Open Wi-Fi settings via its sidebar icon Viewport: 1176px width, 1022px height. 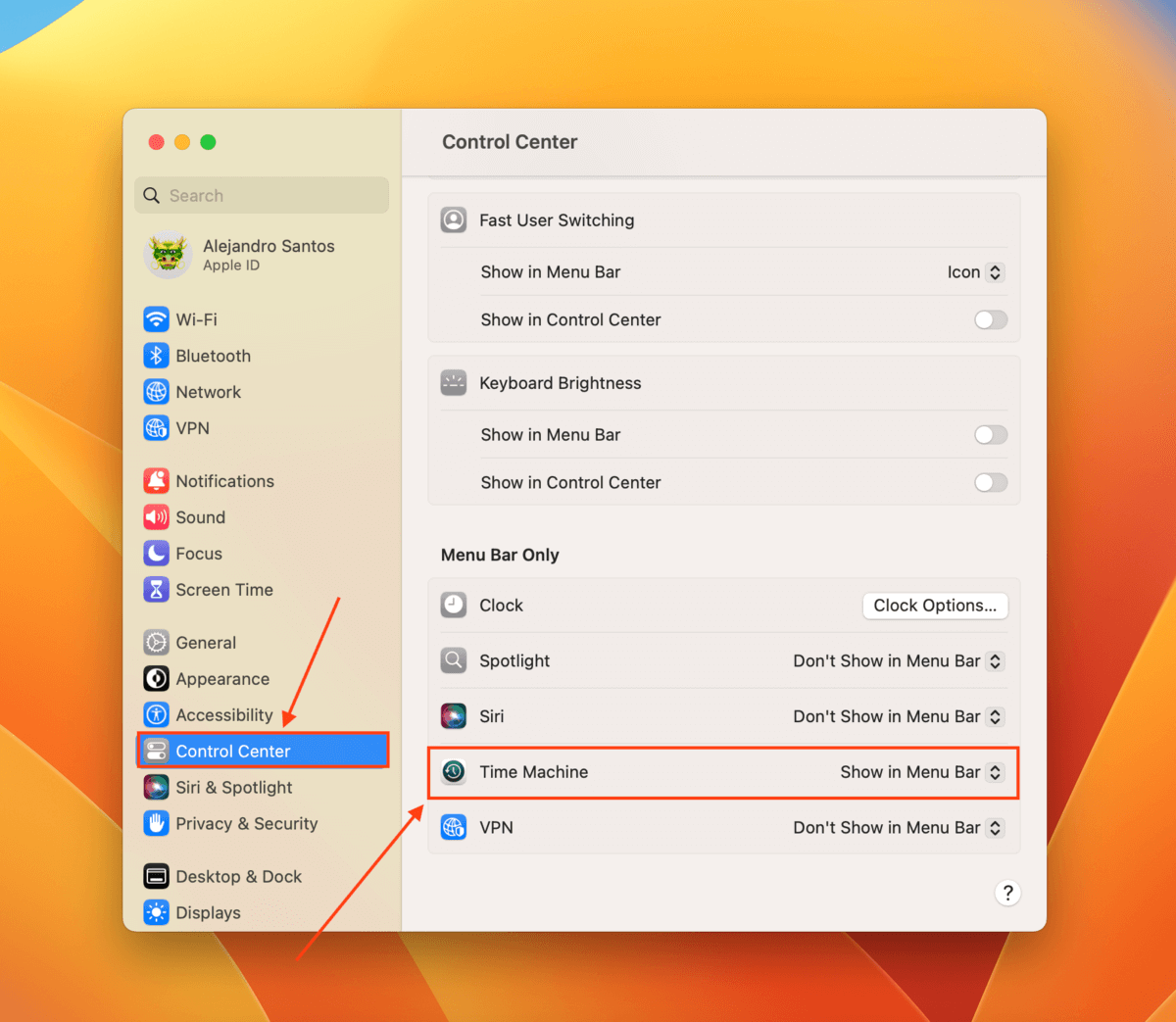[156, 319]
